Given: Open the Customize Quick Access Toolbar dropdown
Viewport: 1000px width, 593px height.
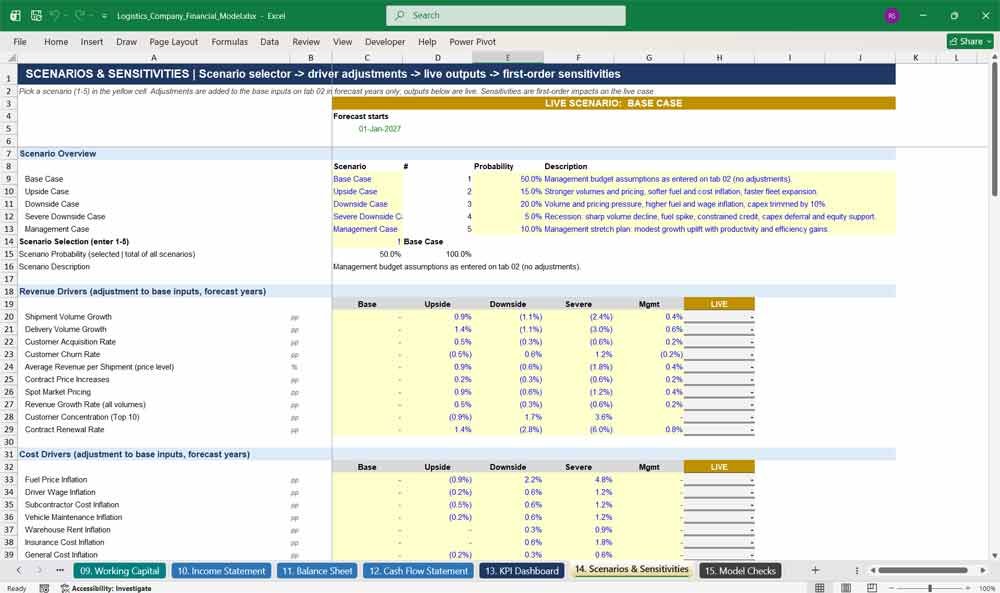Looking at the screenshot, I should pyautogui.click(x=105, y=16).
